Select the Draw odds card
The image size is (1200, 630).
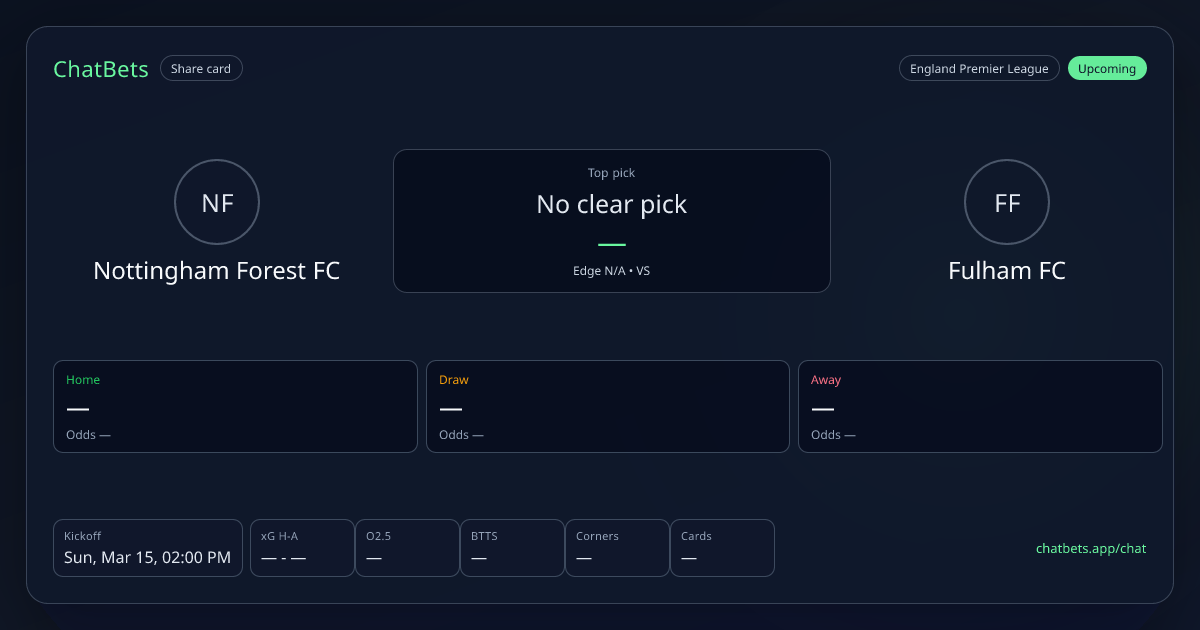point(608,406)
